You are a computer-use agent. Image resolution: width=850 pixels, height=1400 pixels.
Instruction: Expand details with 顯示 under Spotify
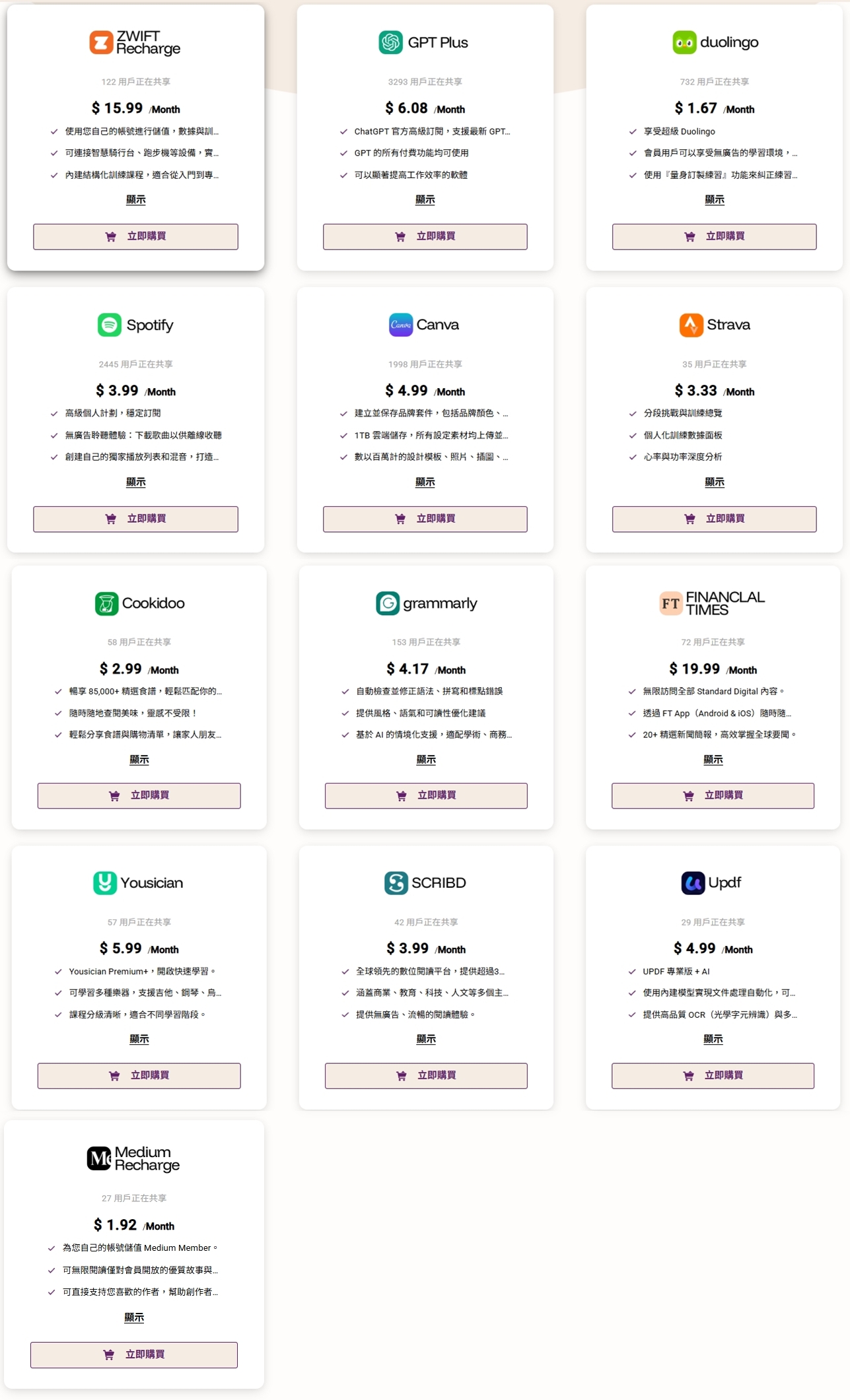pos(136,483)
